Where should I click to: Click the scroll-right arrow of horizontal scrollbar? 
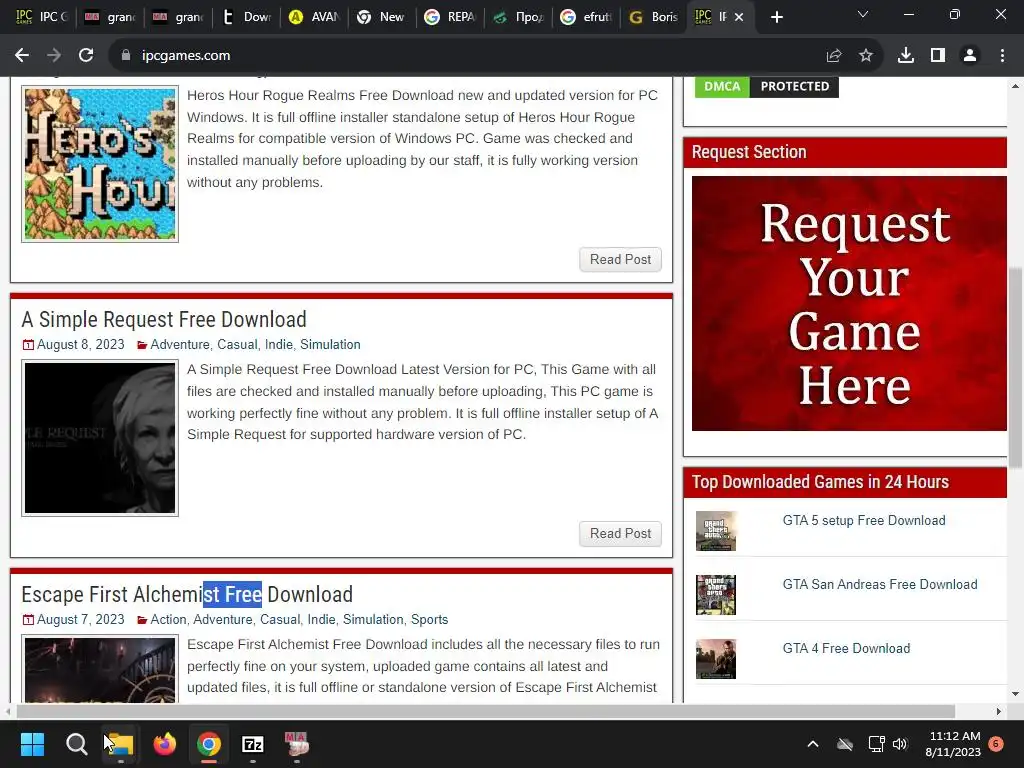click(999, 711)
